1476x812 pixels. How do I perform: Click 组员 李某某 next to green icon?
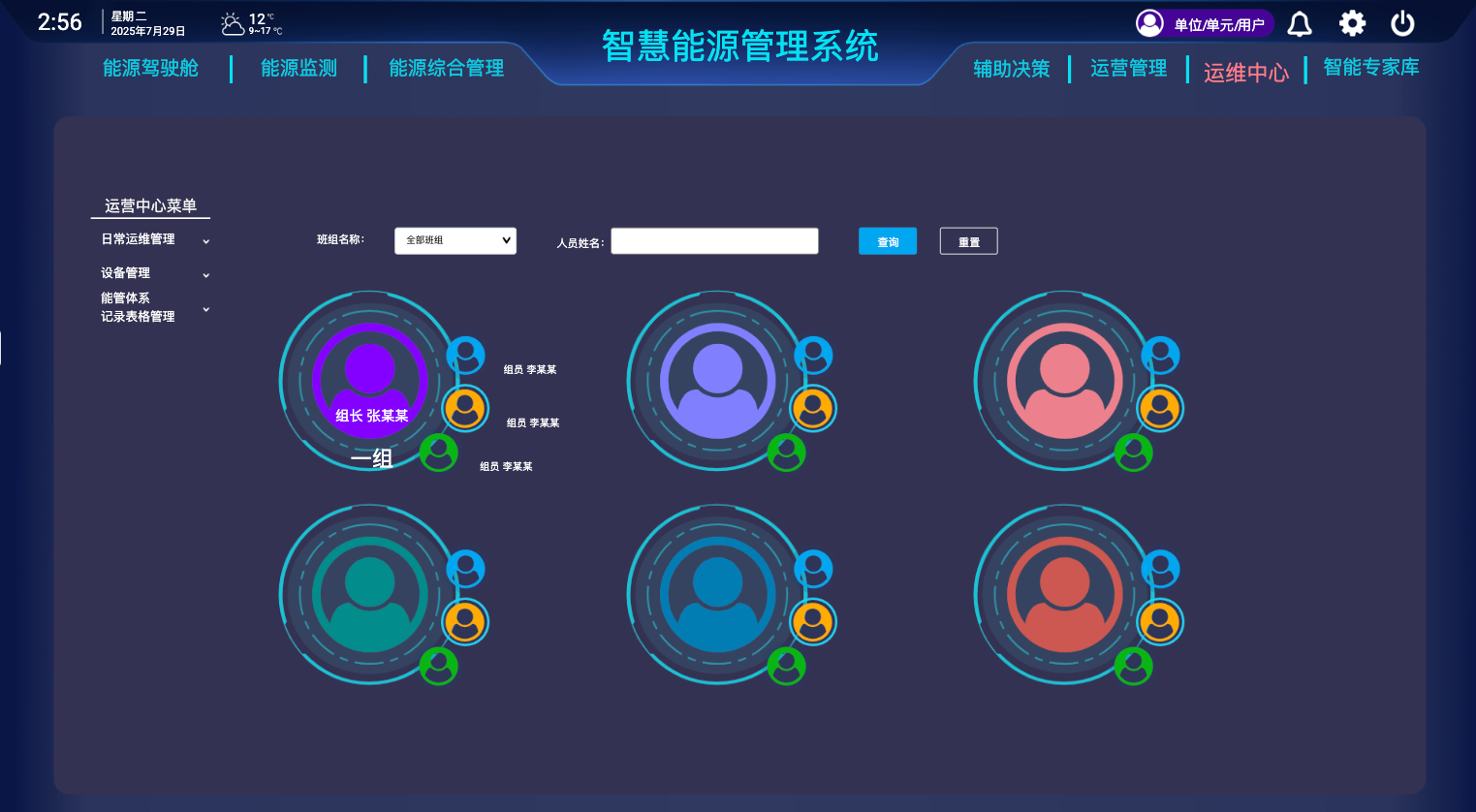click(x=506, y=467)
